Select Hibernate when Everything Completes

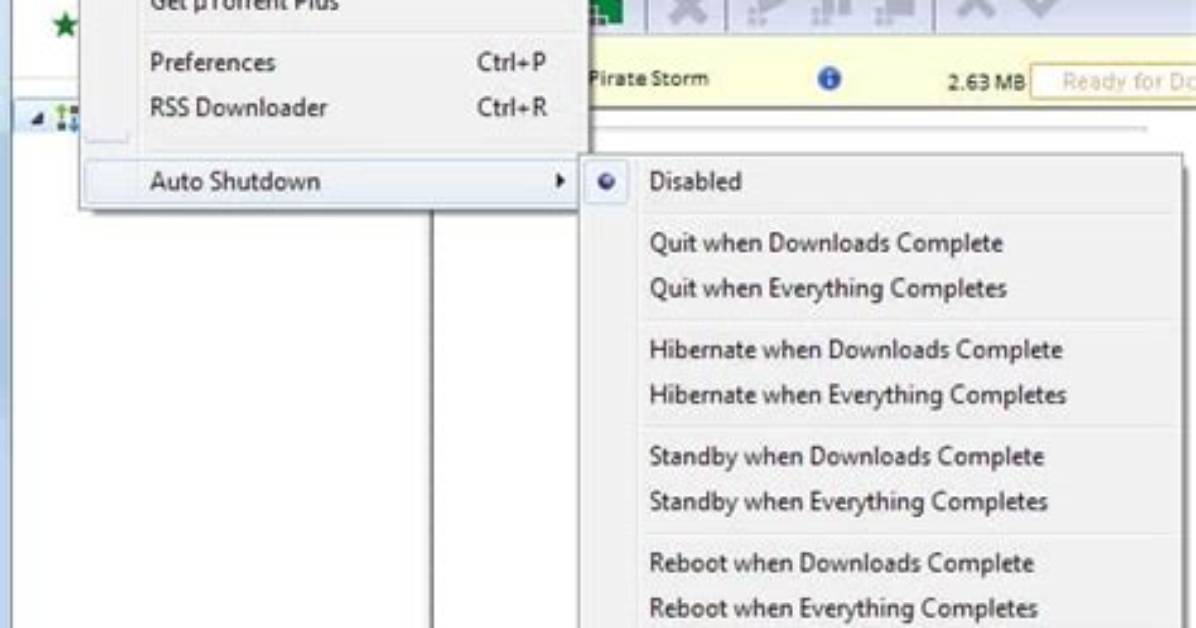[x=857, y=395]
